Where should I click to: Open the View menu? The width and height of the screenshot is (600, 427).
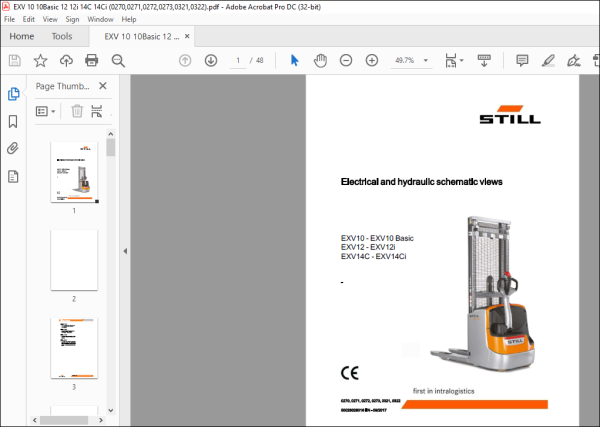(50, 19)
